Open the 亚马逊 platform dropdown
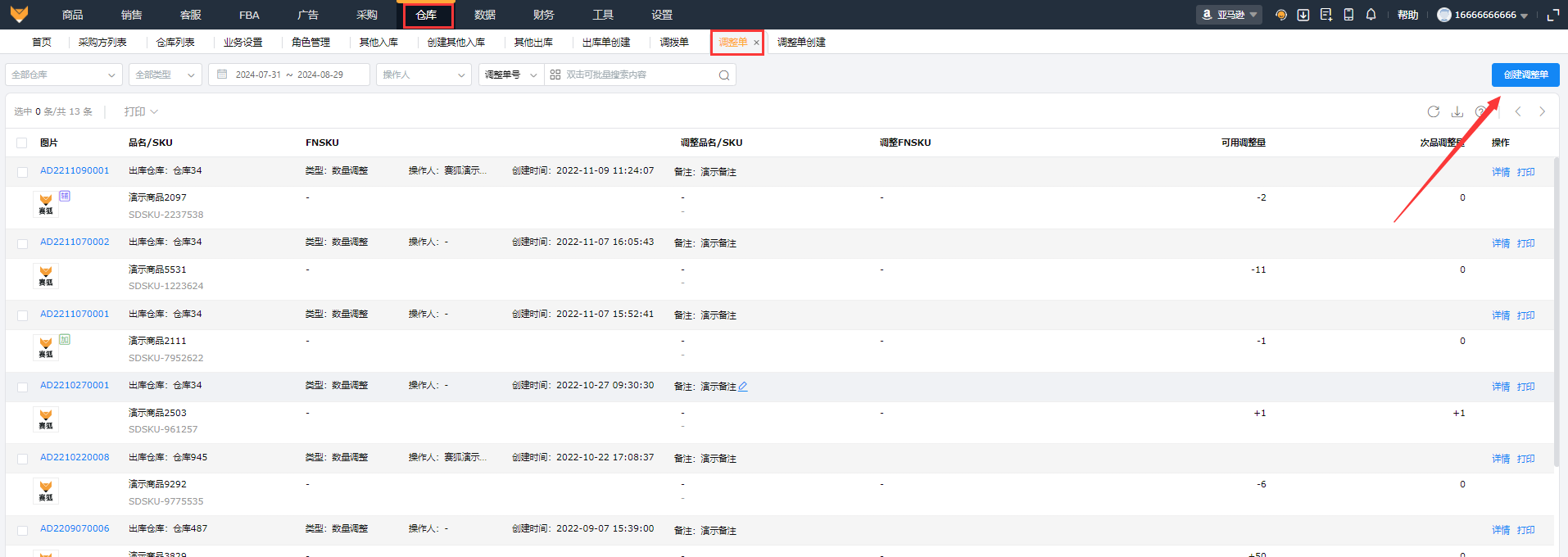The image size is (1568, 557). 1229,15
